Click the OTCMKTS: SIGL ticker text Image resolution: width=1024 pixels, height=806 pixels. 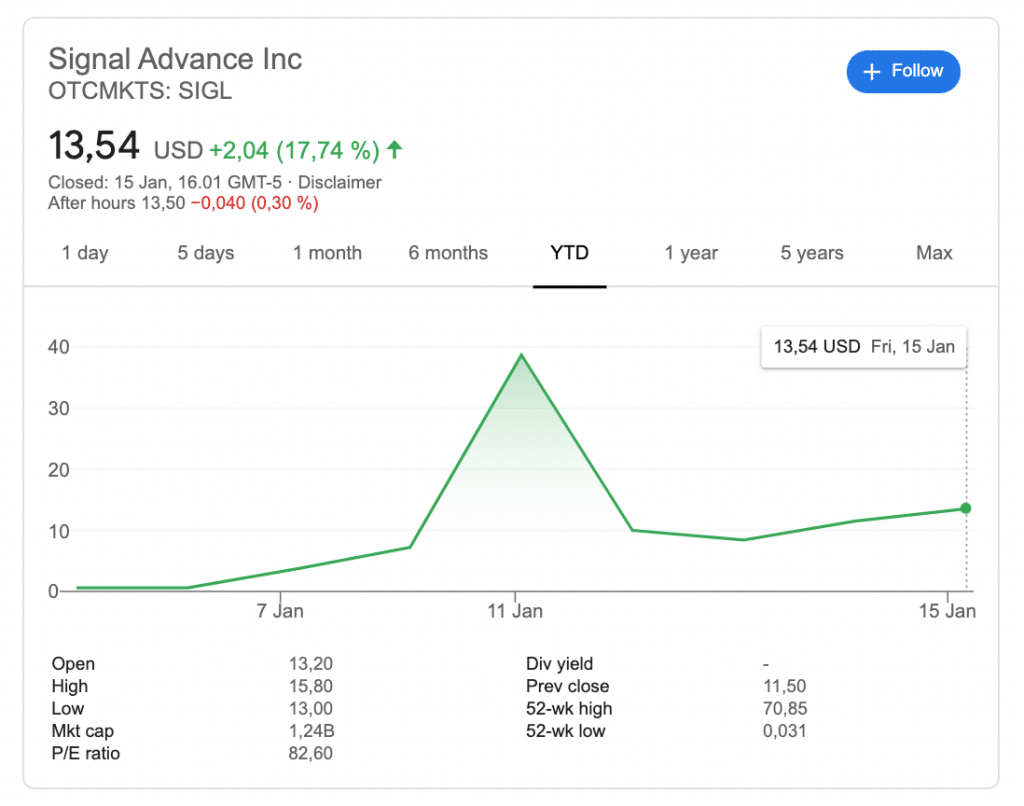point(140,91)
